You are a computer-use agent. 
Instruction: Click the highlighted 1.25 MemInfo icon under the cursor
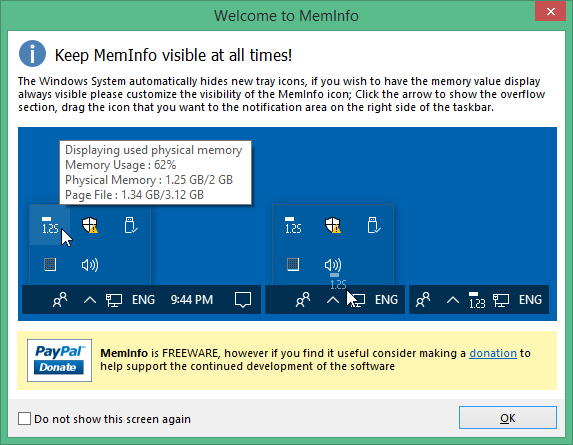tap(50, 225)
